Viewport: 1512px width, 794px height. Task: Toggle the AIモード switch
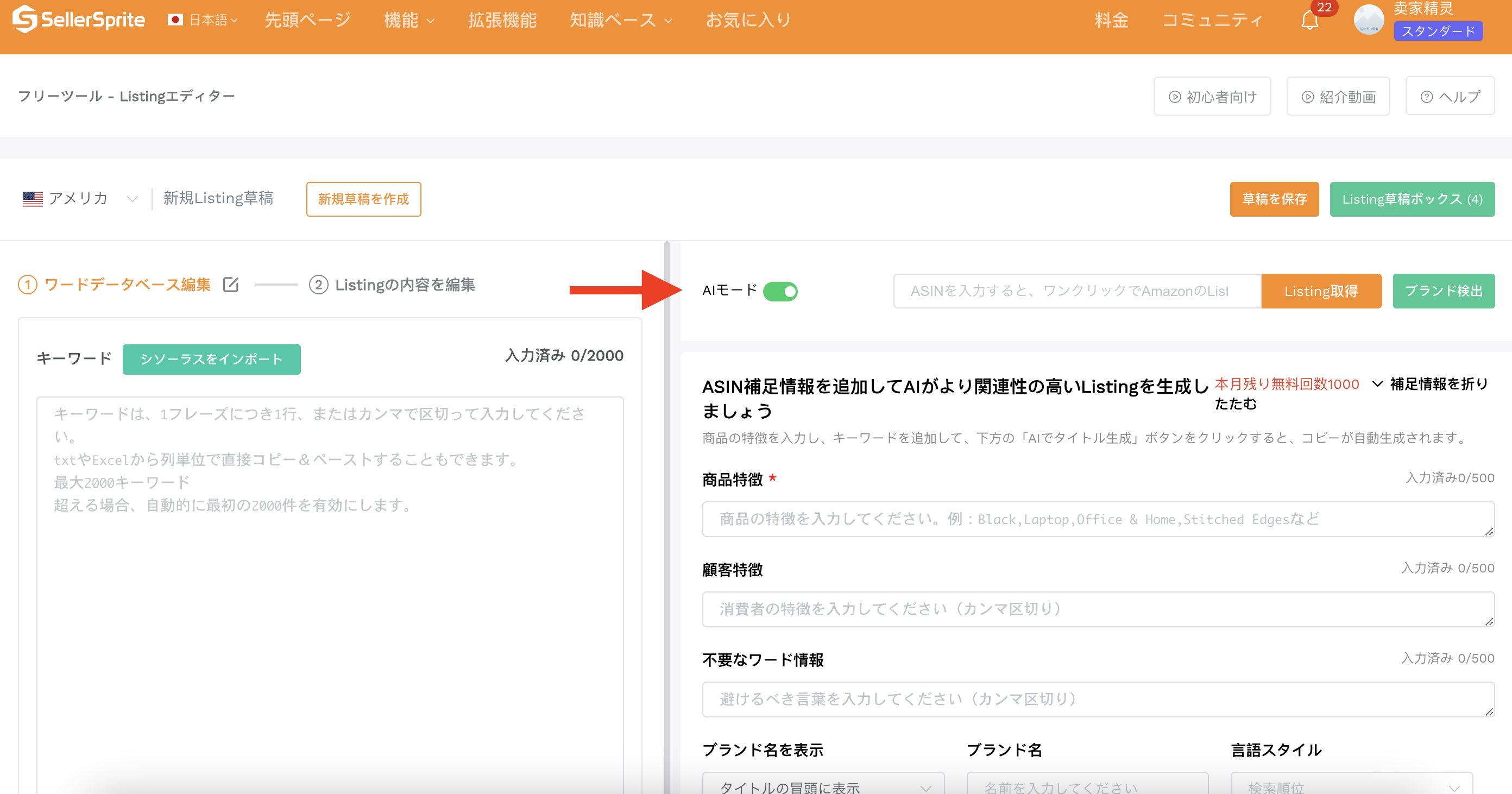pos(780,291)
